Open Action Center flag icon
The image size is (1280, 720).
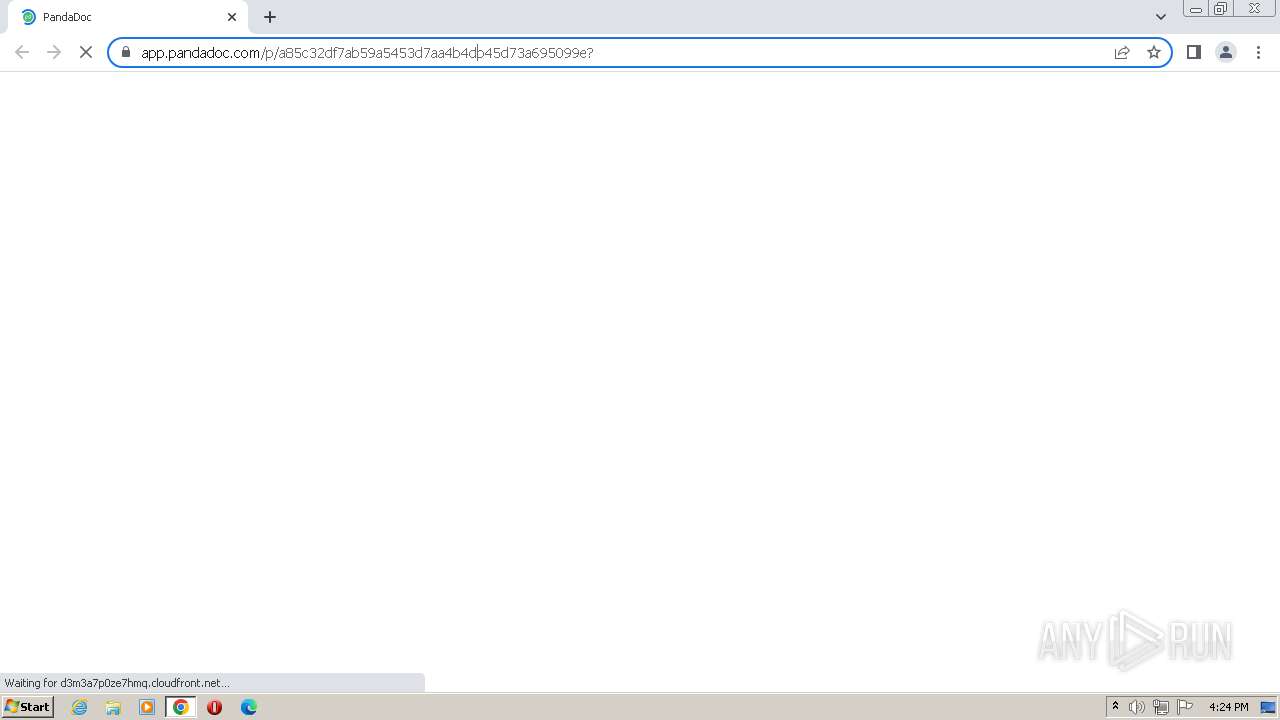click(1185, 707)
